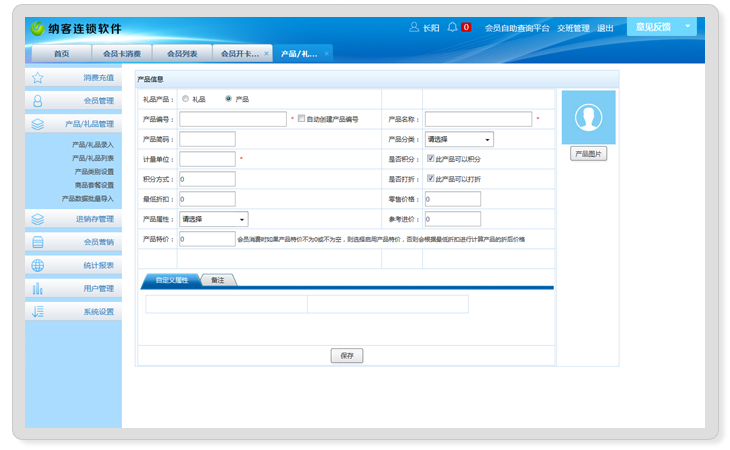Open notifications via the bell icon
The image size is (730, 450).
pyautogui.click(x=453, y=27)
